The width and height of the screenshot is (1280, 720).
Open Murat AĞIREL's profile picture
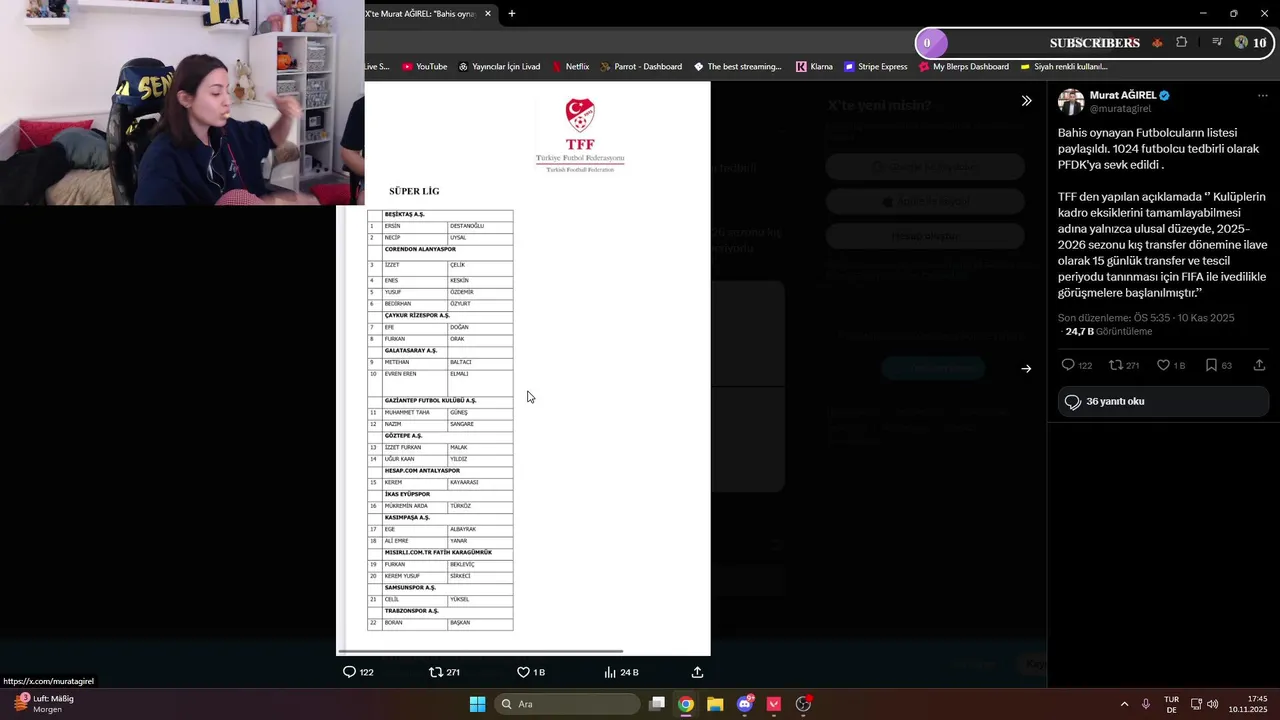click(1071, 101)
